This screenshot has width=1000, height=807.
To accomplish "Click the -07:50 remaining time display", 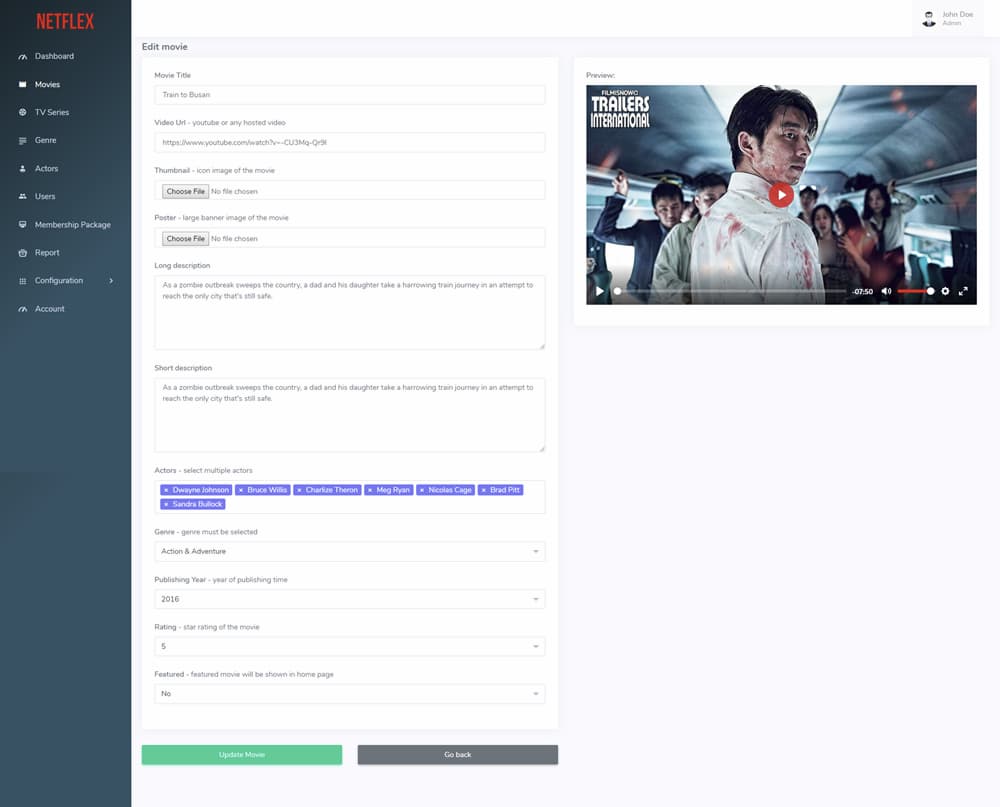I will (x=862, y=292).
